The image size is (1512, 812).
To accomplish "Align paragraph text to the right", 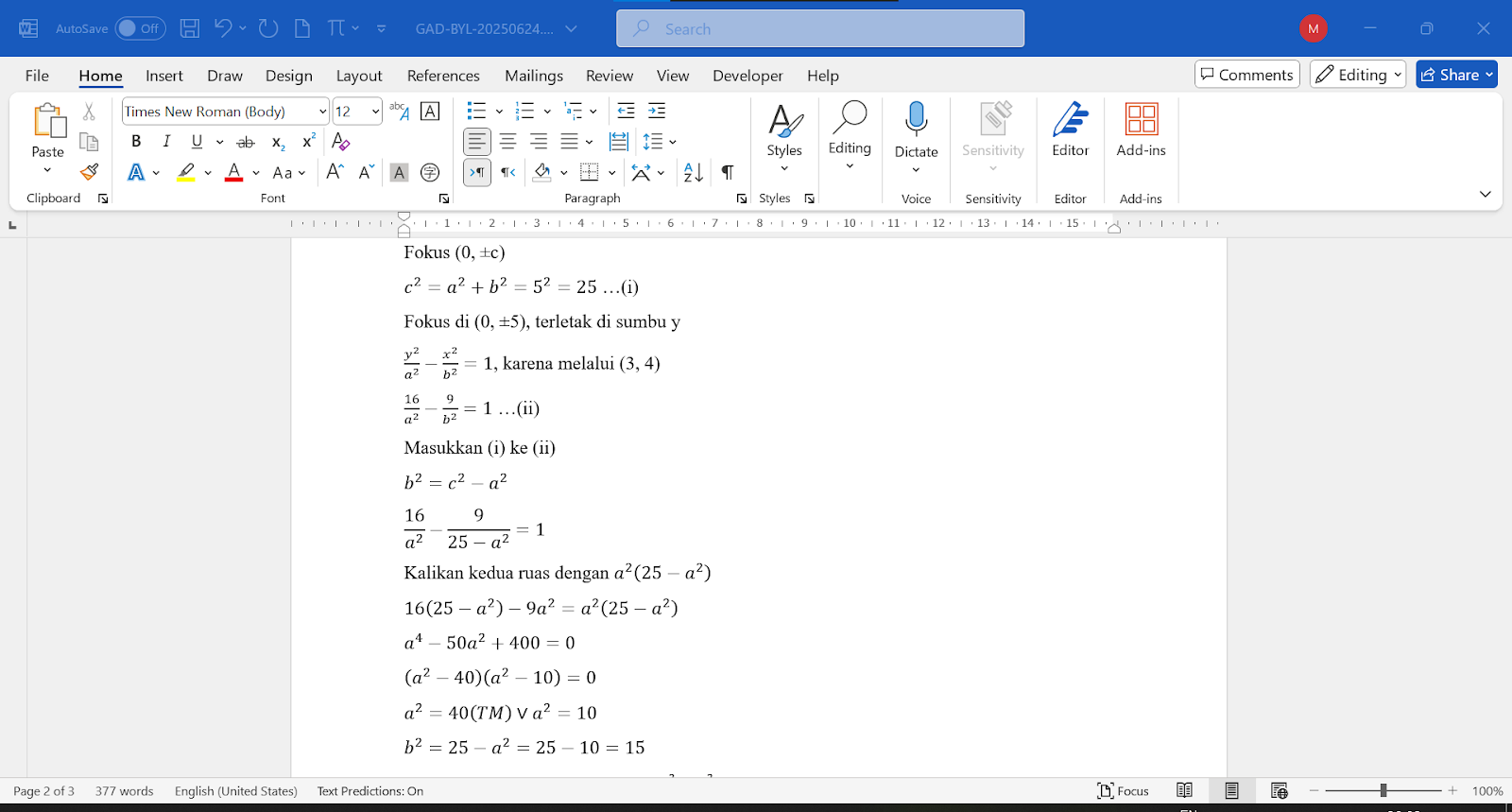I will pyautogui.click(x=539, y=142).
